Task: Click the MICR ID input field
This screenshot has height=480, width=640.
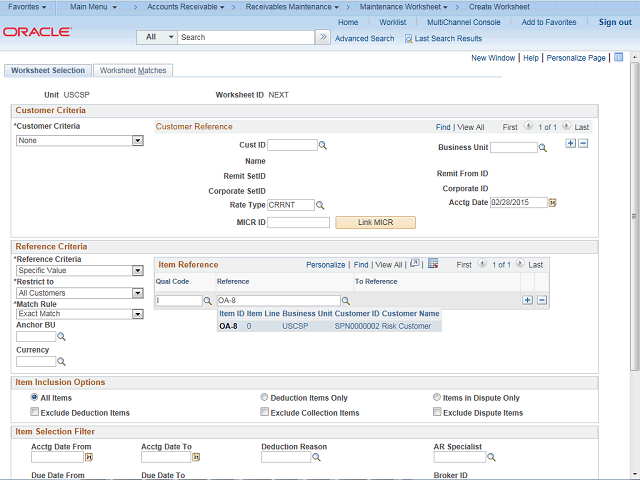Action: (x=298, y=222)
